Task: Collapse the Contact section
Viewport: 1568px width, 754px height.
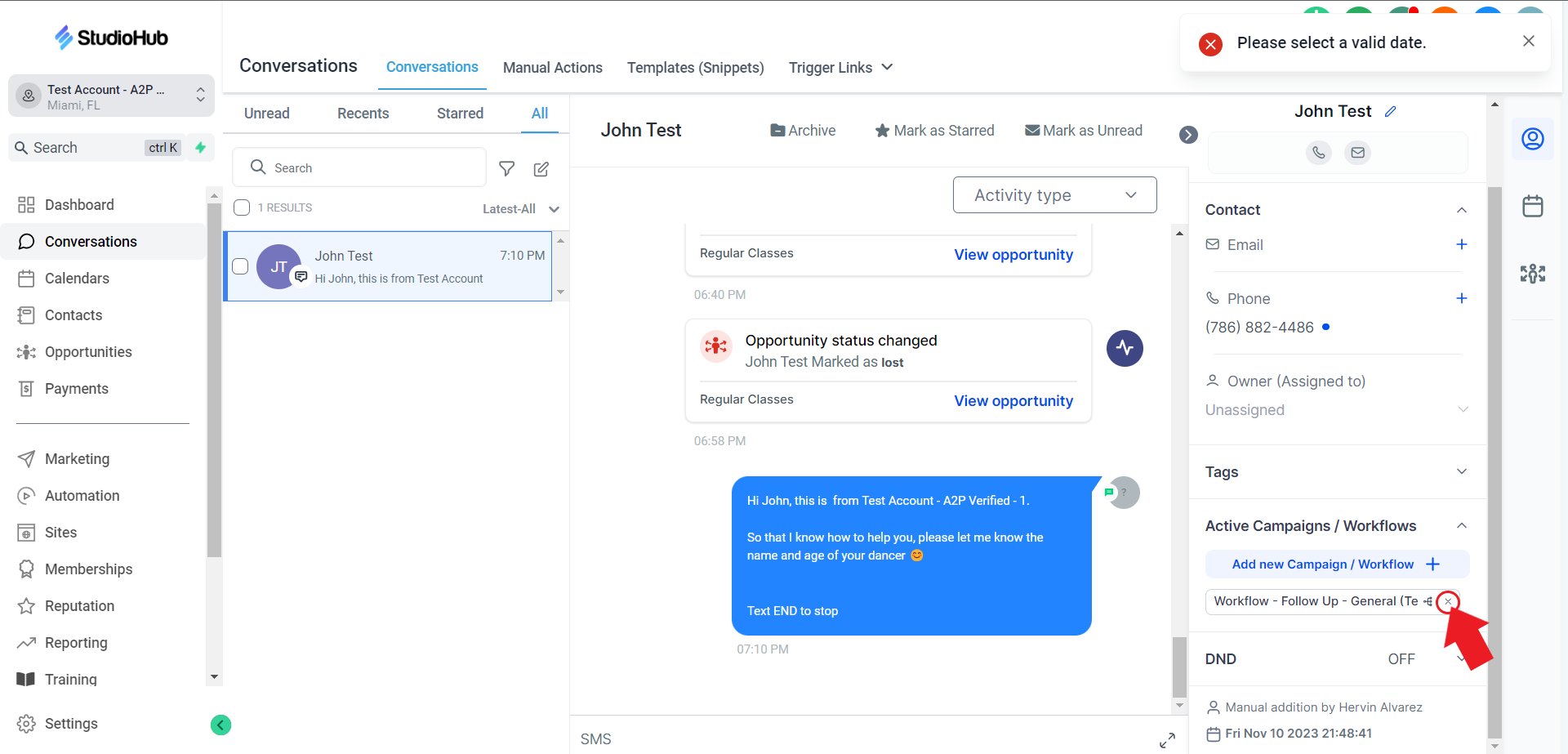Action: [x=1462, y=210]
